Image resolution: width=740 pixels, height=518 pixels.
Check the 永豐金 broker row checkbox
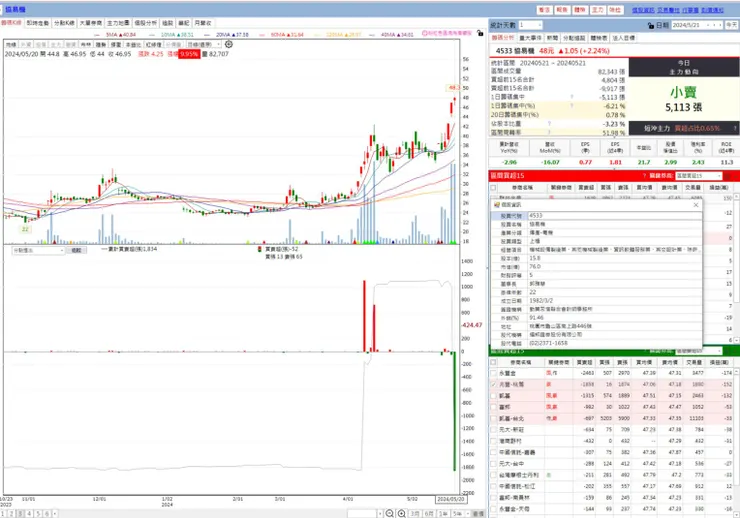(494, 373)
